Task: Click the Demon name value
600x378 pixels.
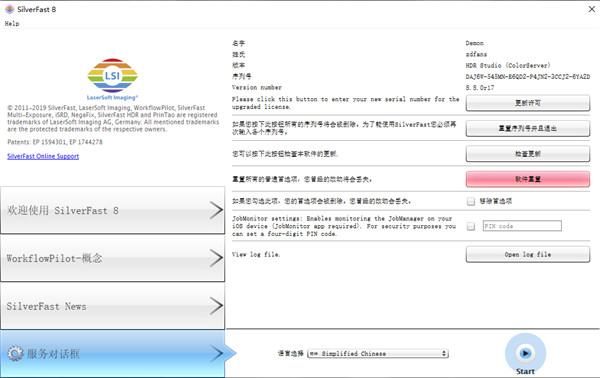Action: (474, 43)
